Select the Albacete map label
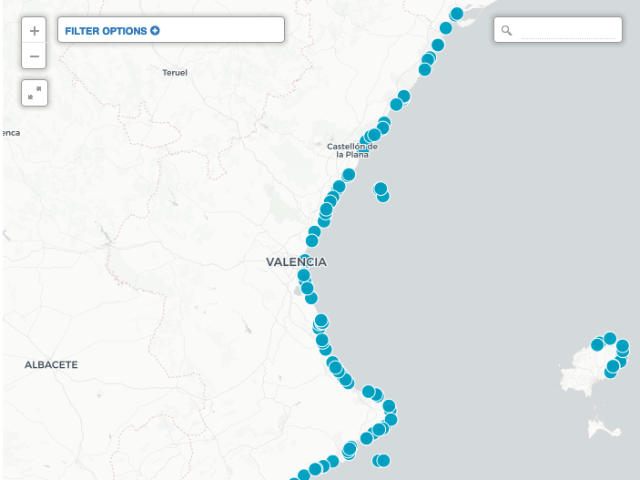640x480 pixels. click(x=51, y=364)
